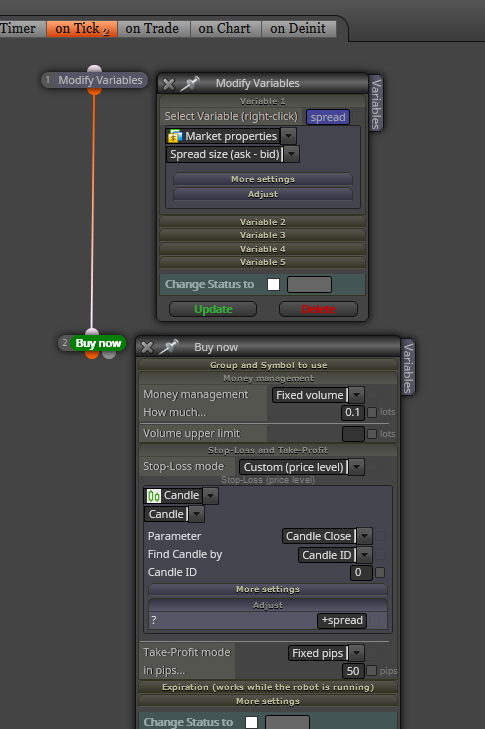
Task: Expand Adjust section in Modify Variables
Action: (263, 194)
